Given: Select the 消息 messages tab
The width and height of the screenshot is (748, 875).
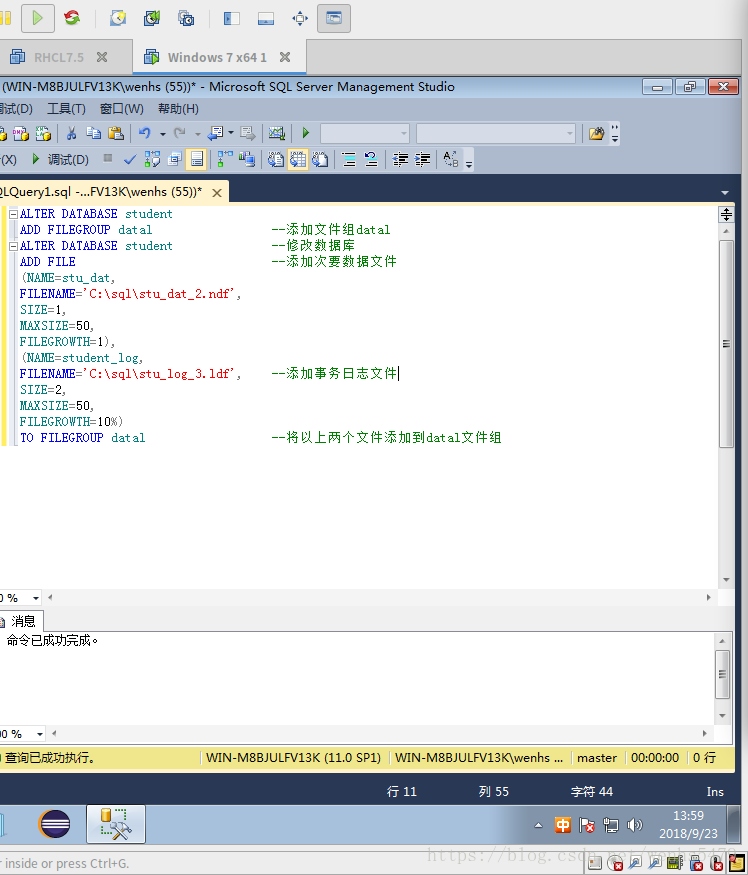Looking at the screenshot, I should (21, 621).
